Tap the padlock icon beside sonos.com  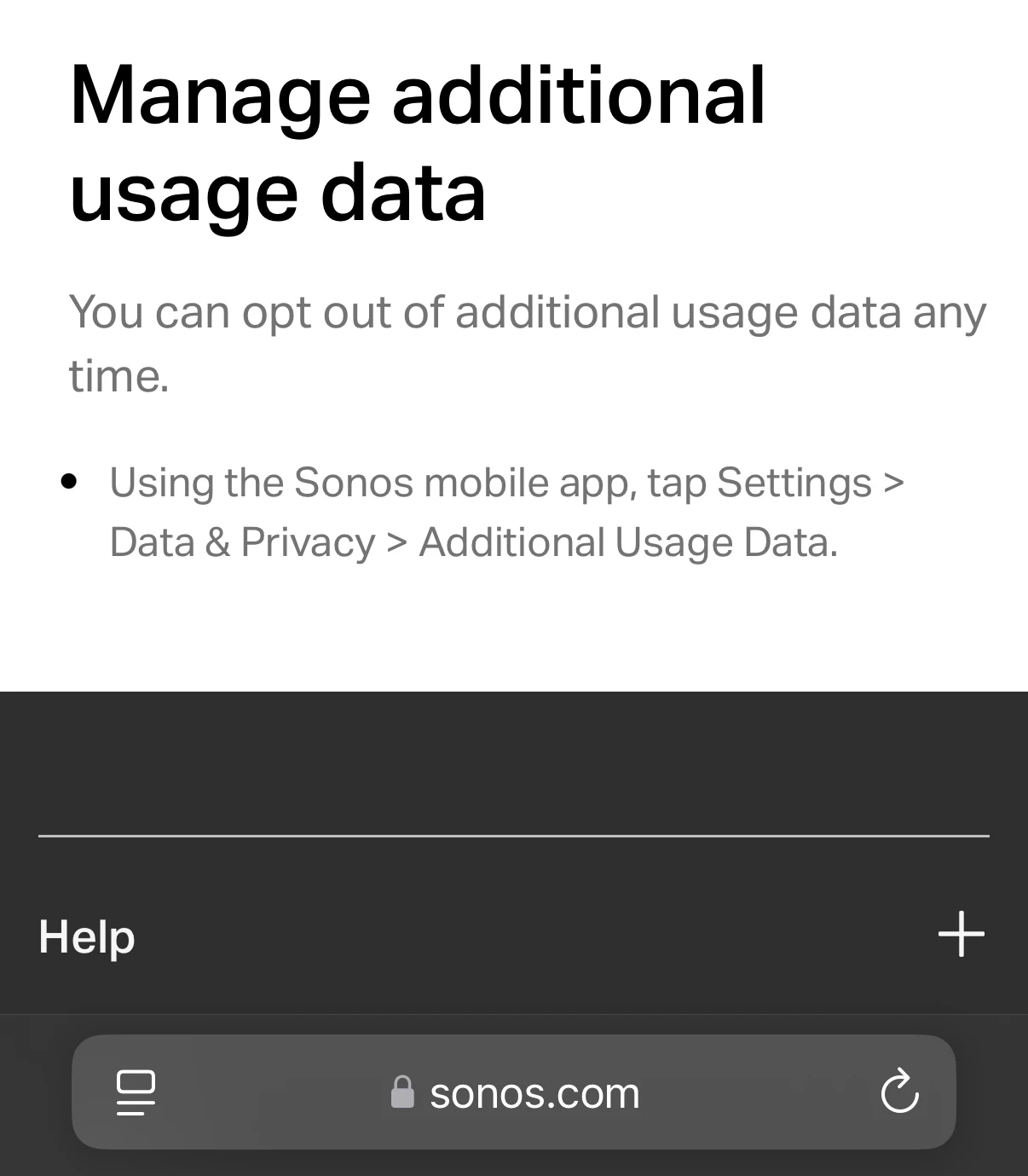[402, 1092]
